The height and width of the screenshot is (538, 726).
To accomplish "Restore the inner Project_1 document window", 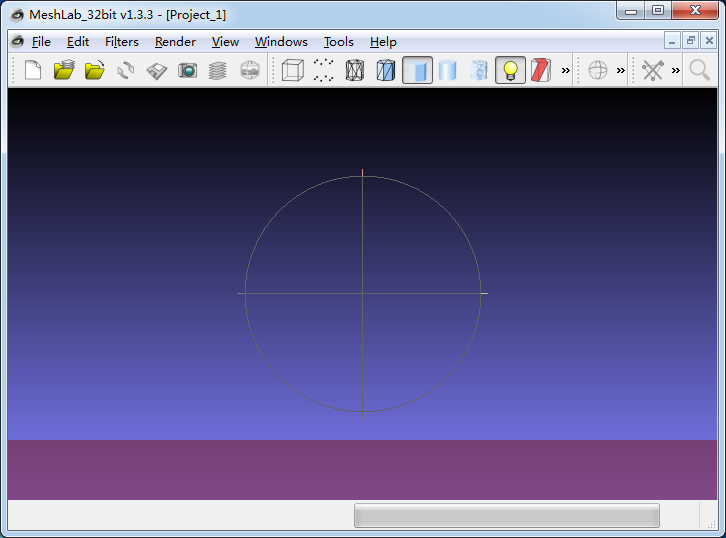I will tap(690, 41).
